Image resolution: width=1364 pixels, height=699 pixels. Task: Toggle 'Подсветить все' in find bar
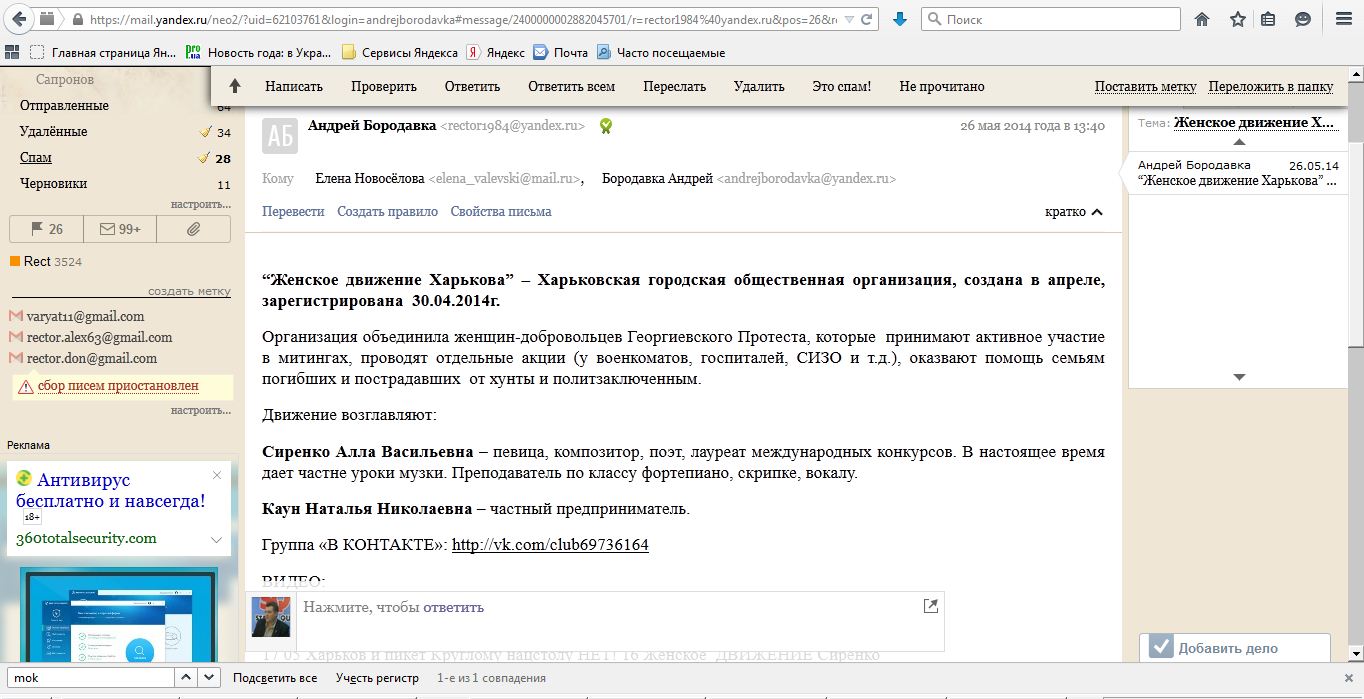point(274,678)
